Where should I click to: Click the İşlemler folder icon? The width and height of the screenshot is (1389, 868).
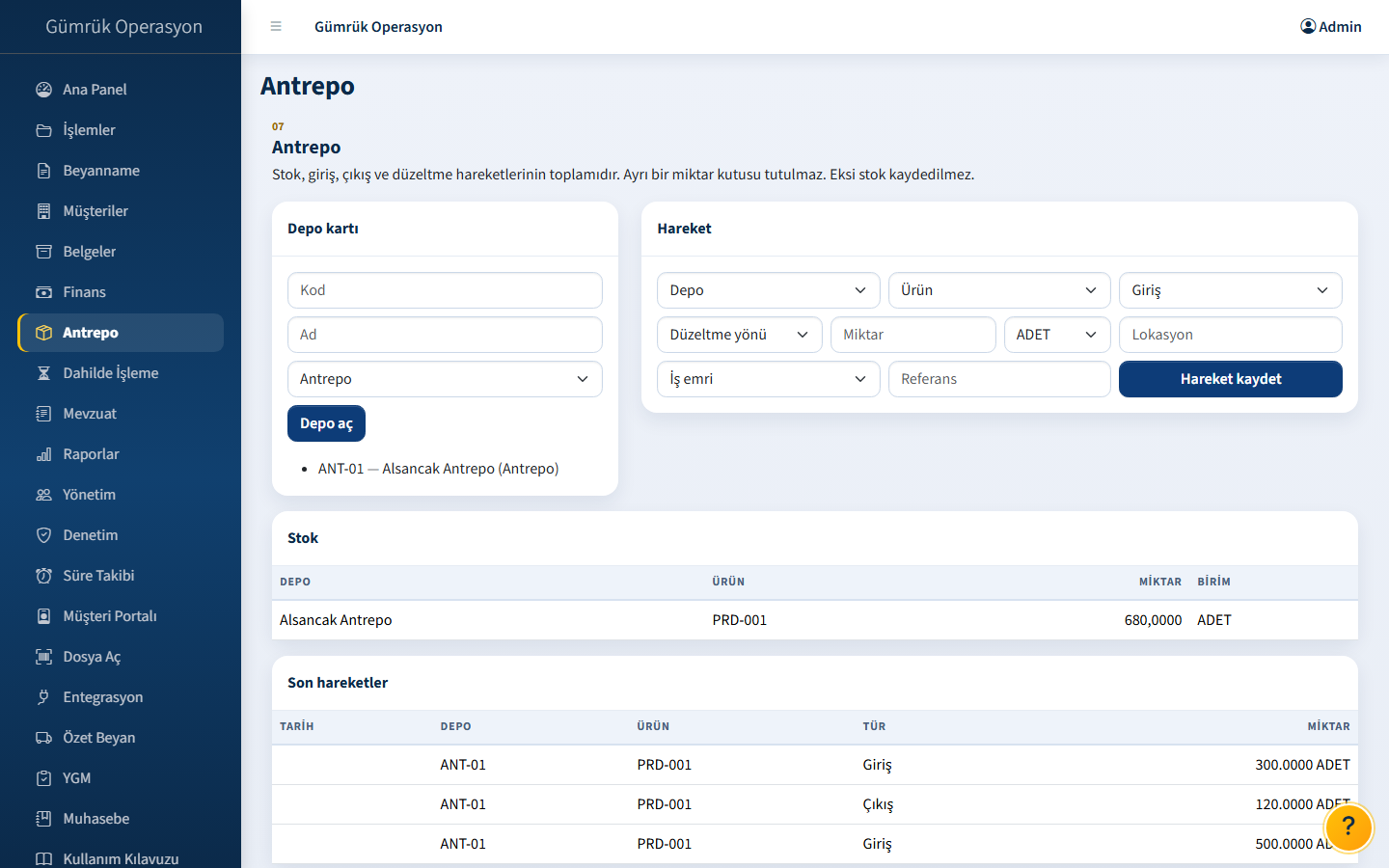pos(43,130)
